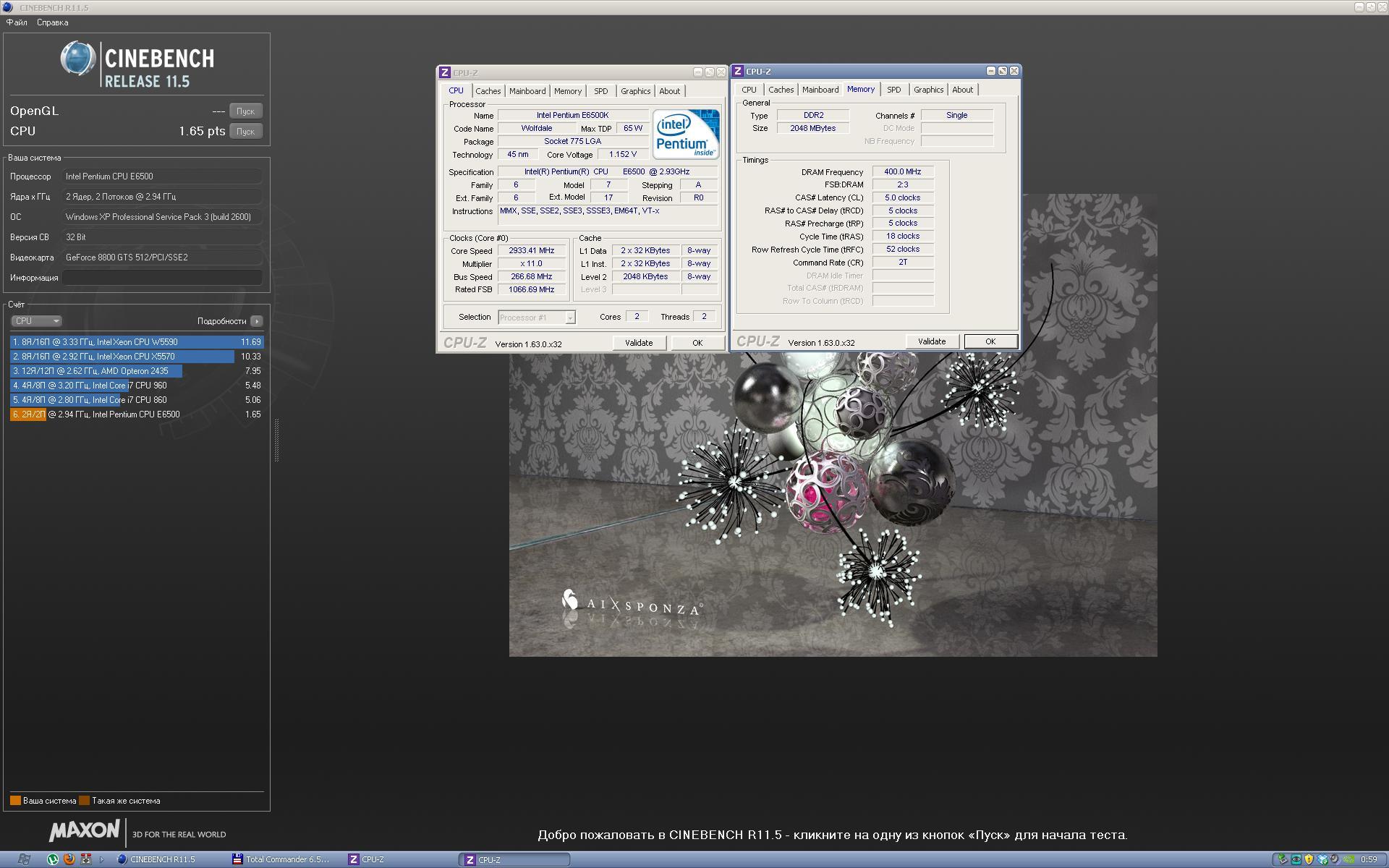Select ranking row Intel Core i7 CPU 960

click(x=137, y=386)
